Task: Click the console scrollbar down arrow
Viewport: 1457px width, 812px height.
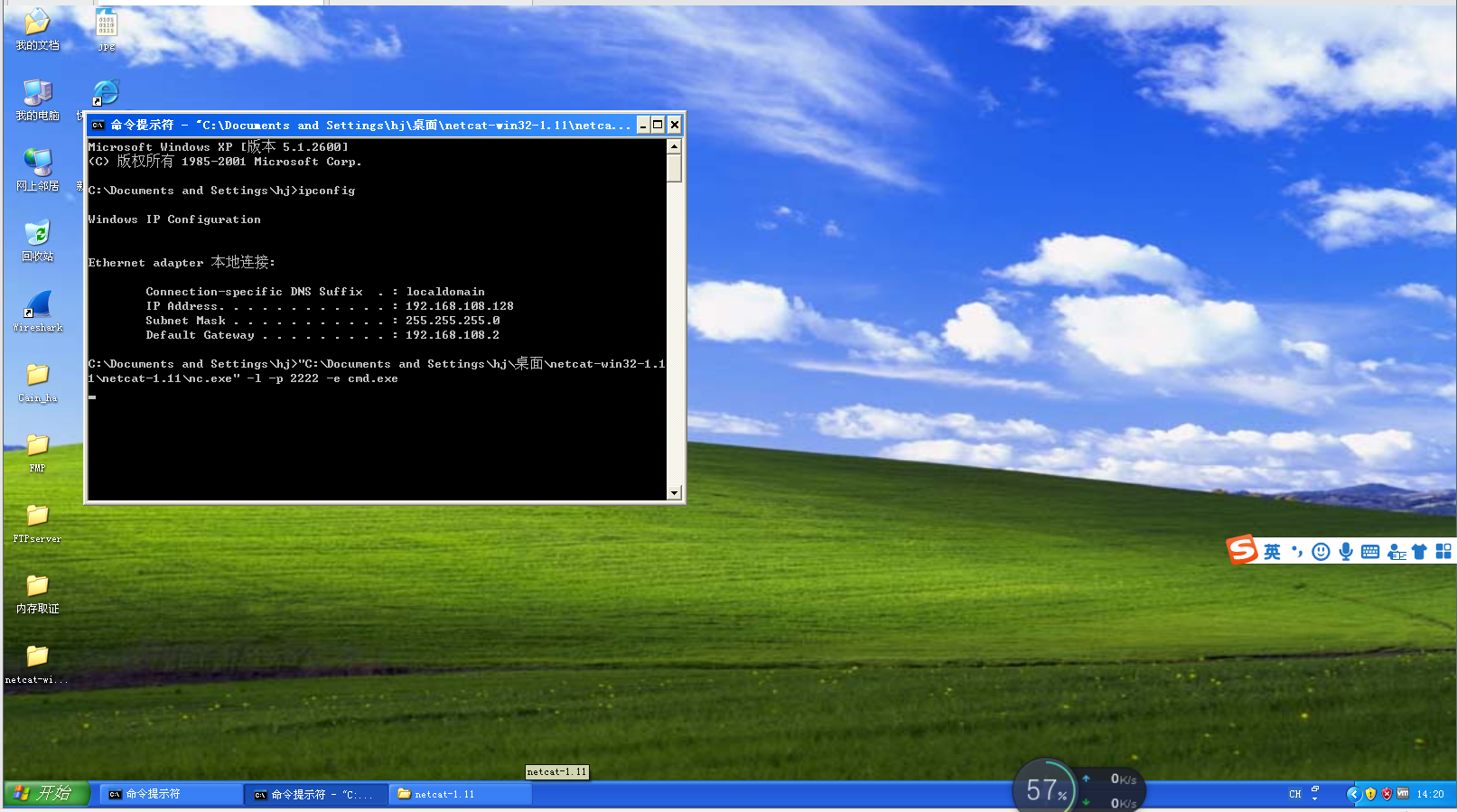Action: pos(674,492)
